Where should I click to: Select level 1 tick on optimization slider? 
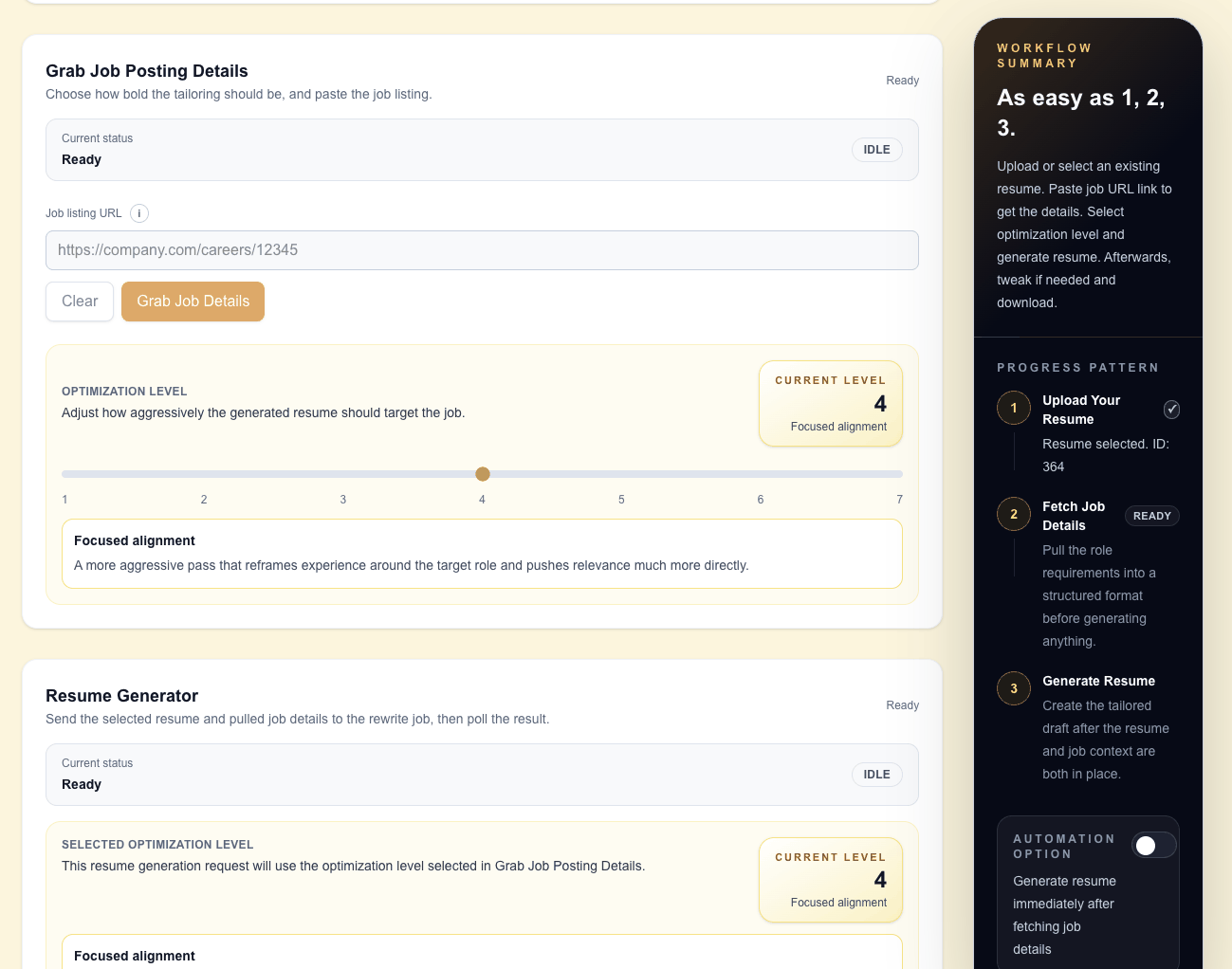pos(64,500)
